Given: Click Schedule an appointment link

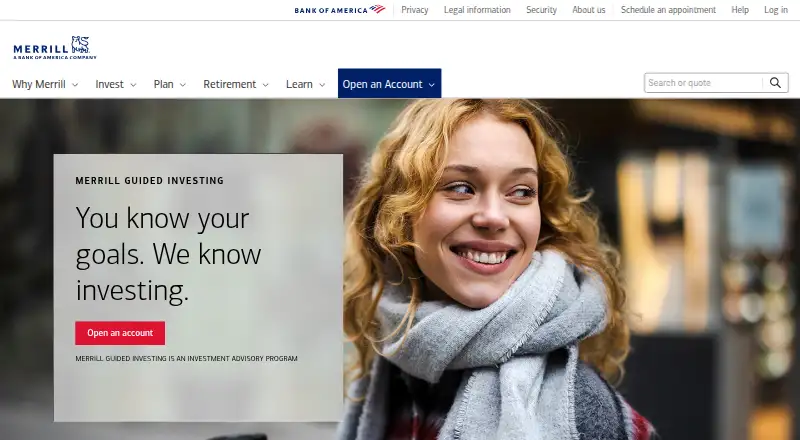Looking at the screenshot, I should [668, 10].
